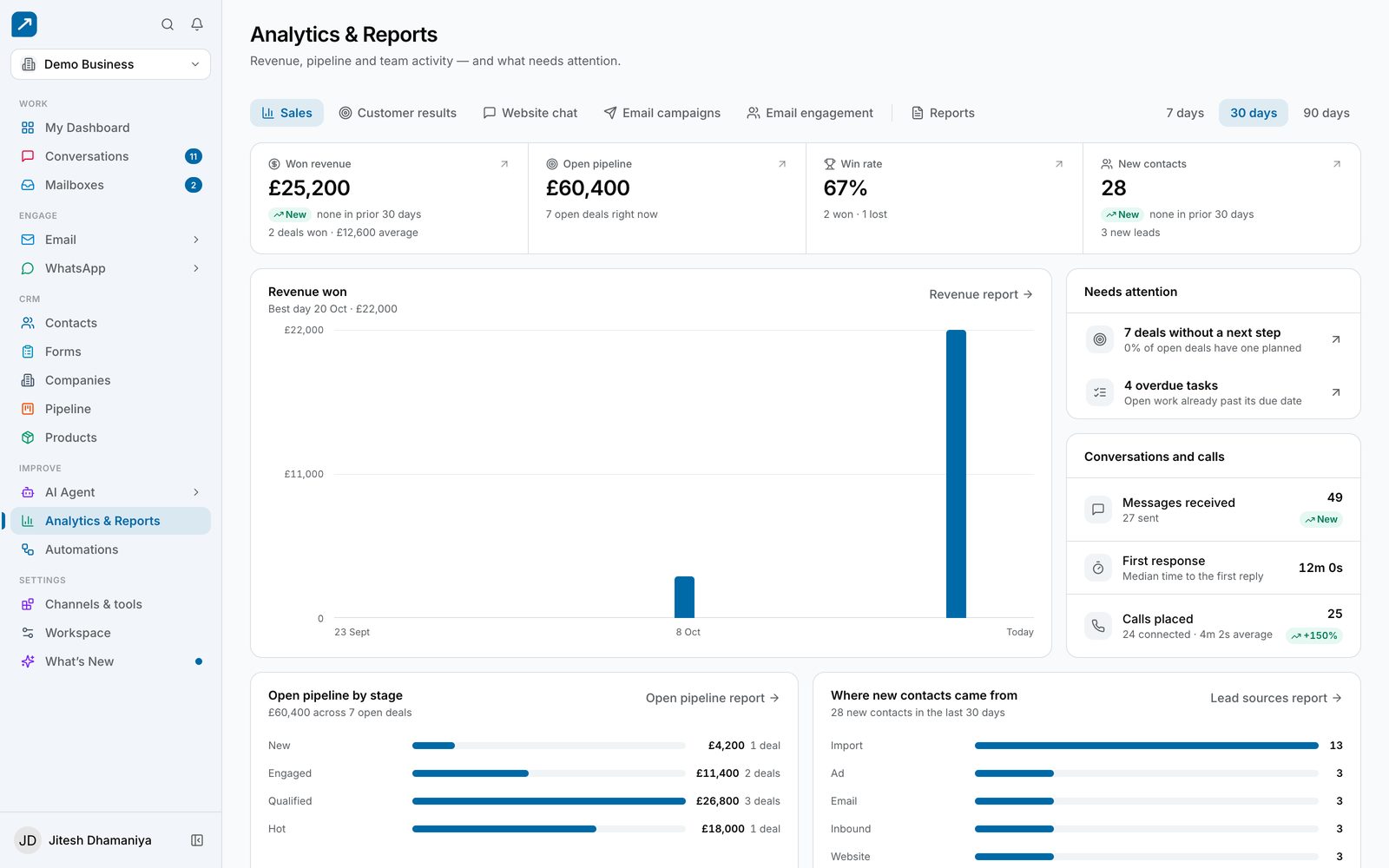The image size is (1389, 868).
Task: Click Engaged stage £11,400 amount
Action: (717, 773)
